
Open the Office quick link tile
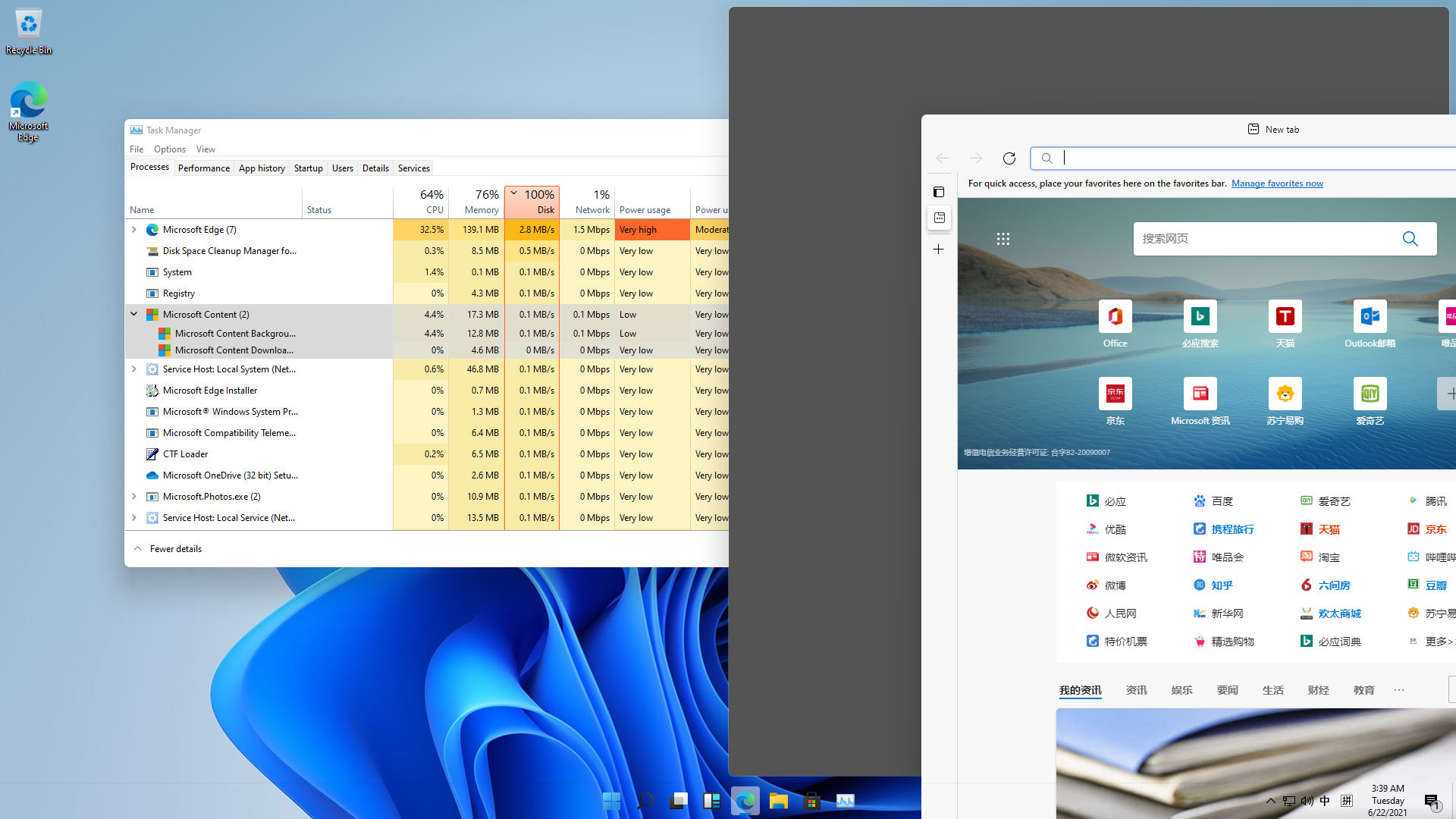click(1116, 325)
